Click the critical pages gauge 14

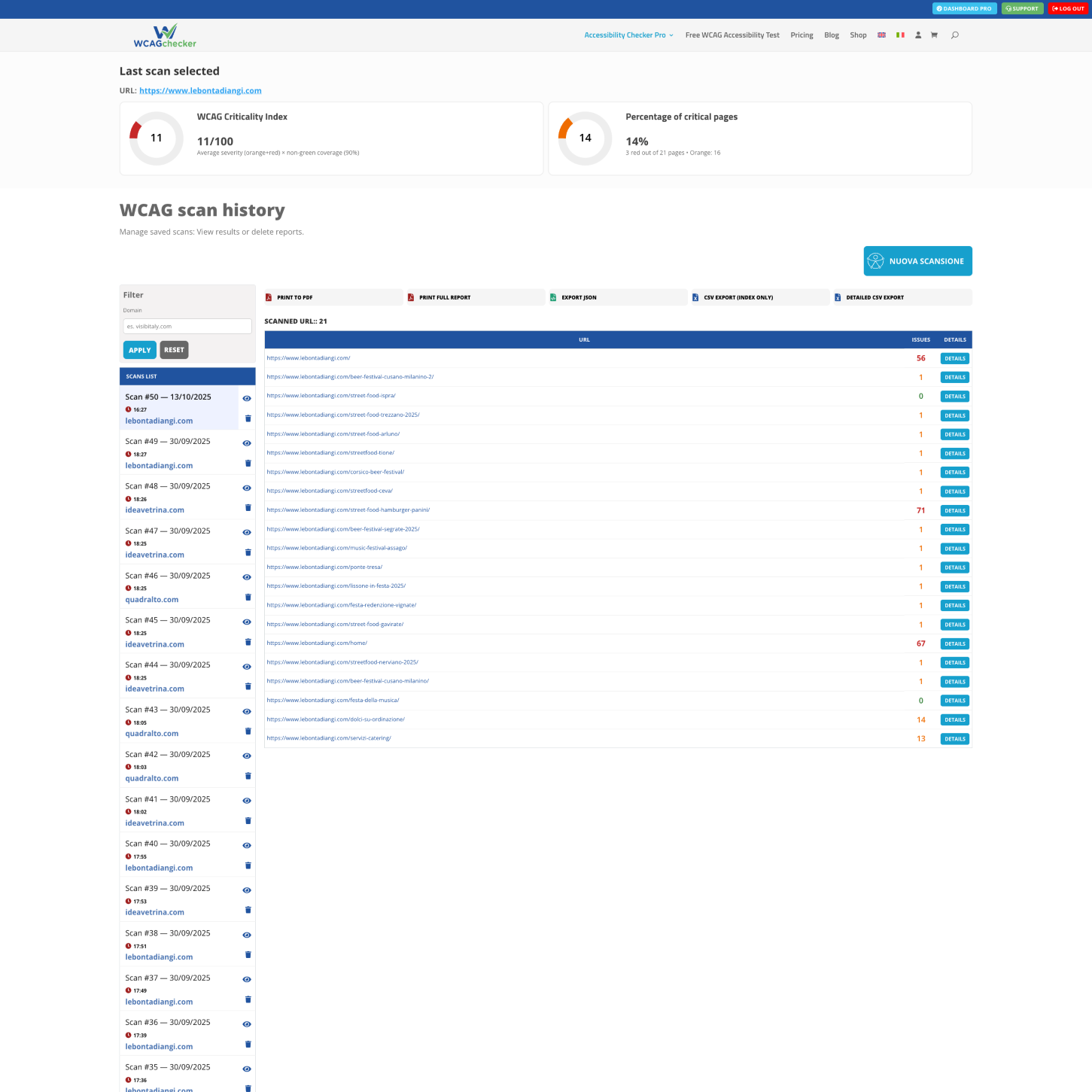coord(585,138)
